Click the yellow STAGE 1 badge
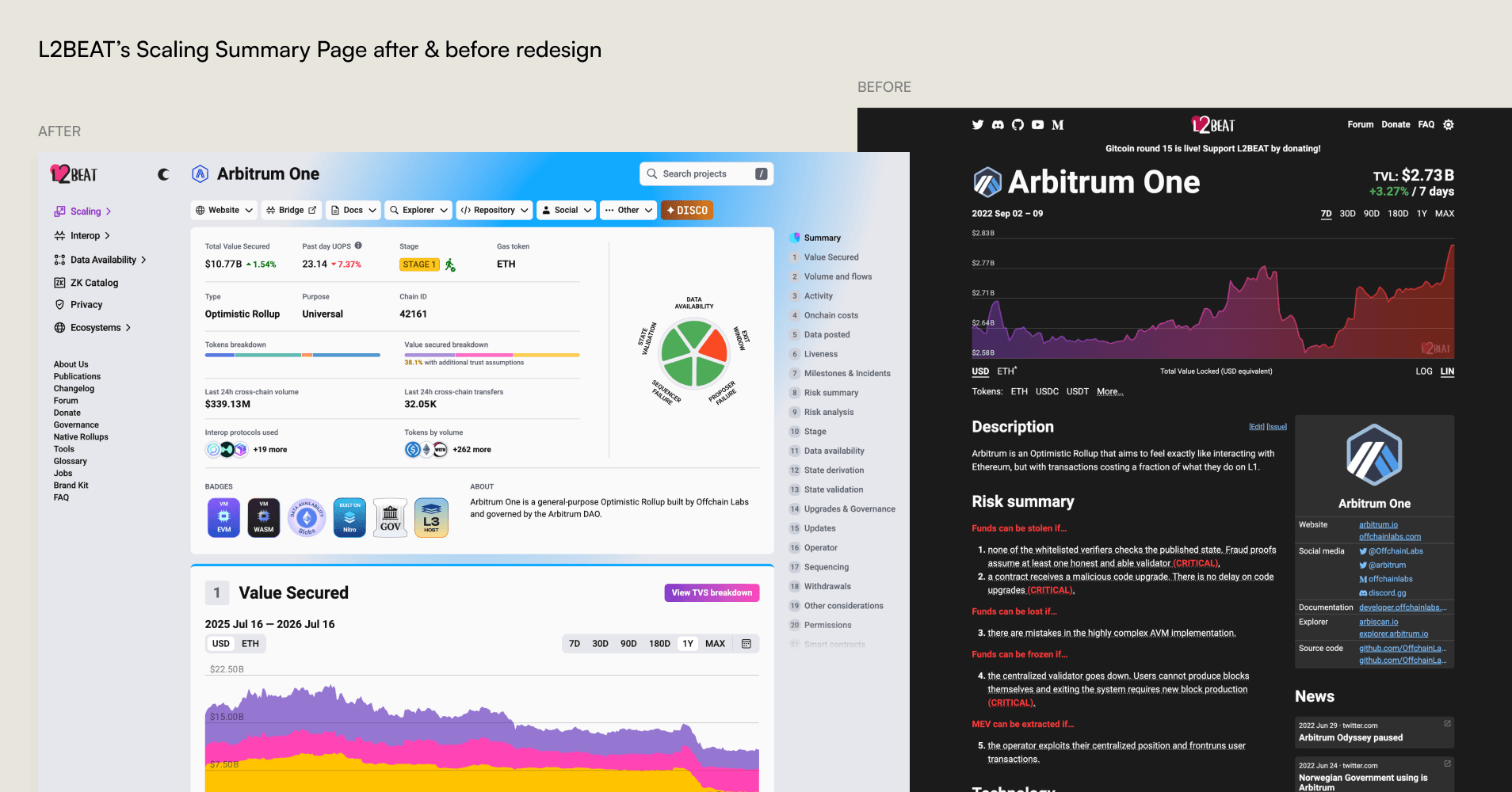 [x=419, y=265]
